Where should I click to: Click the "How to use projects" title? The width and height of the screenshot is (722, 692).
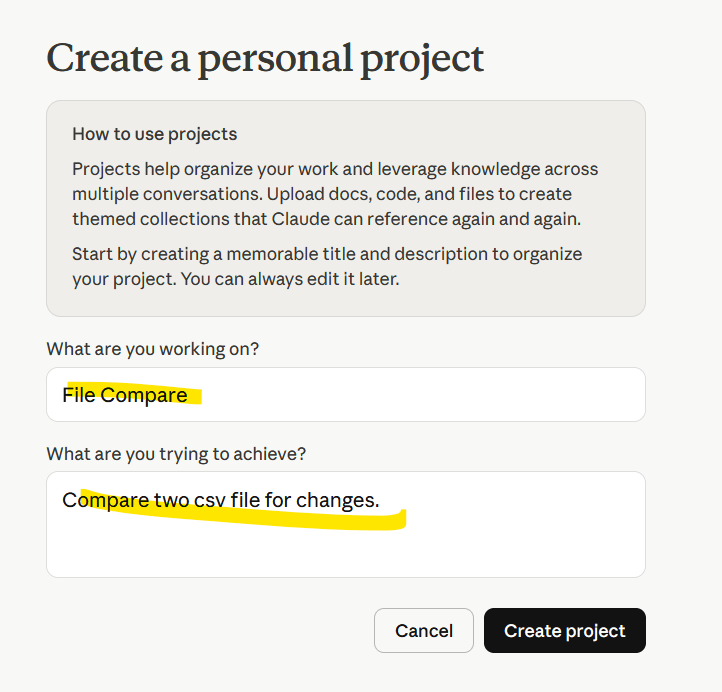[154, 134]
